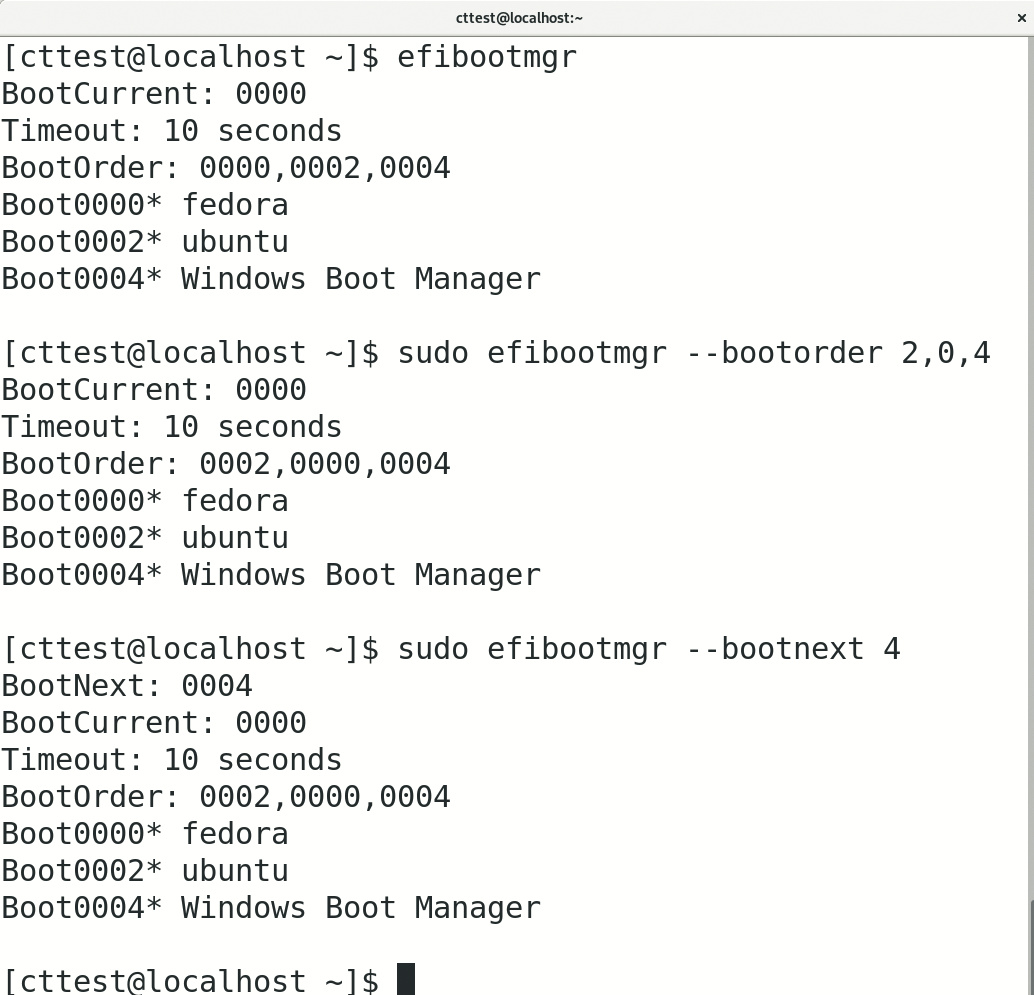1034x995 pixels.
Task: Click the block cursor at the last prompt
Action: 405,979
